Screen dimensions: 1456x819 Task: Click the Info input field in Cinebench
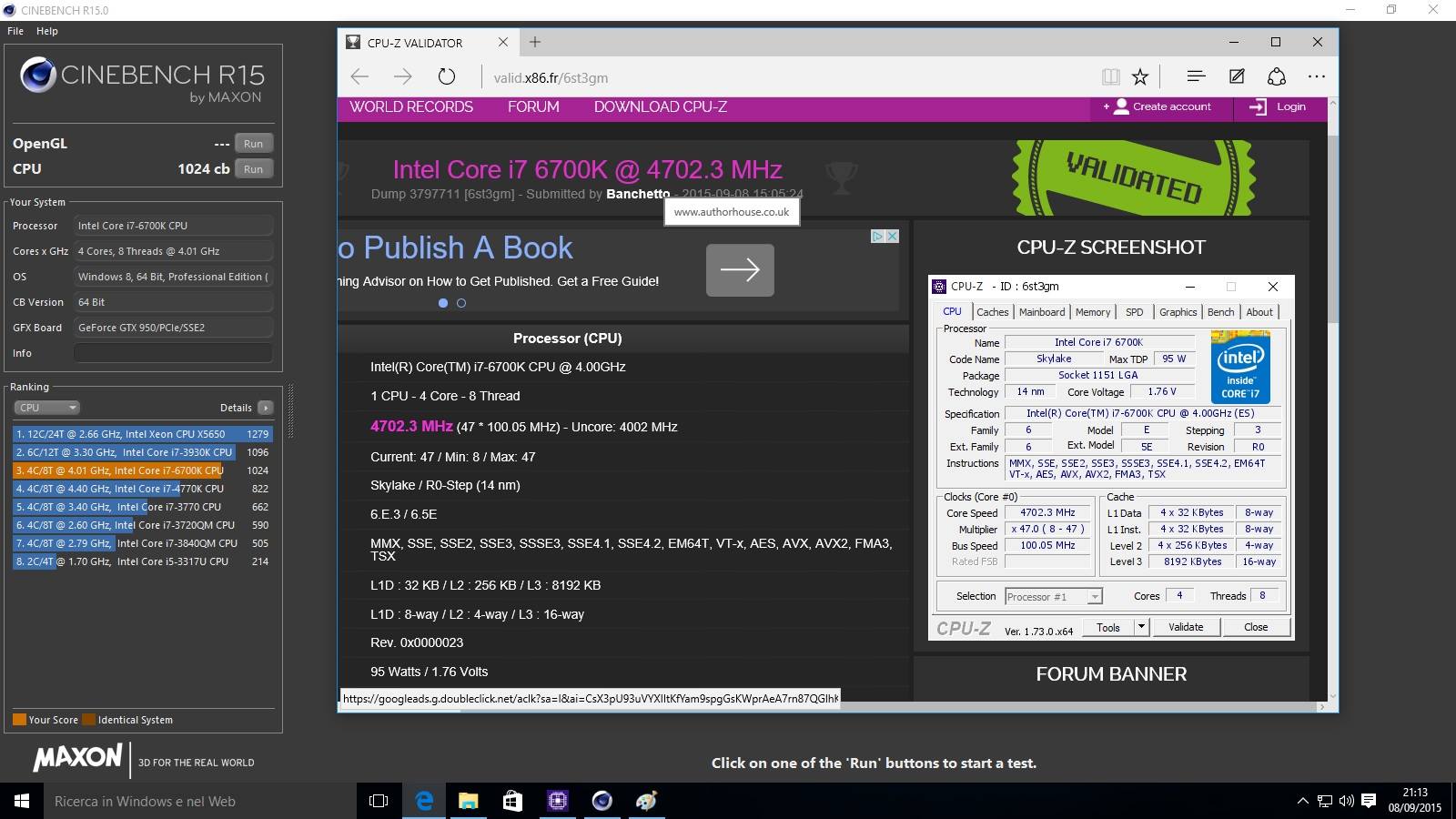point(173,353)
